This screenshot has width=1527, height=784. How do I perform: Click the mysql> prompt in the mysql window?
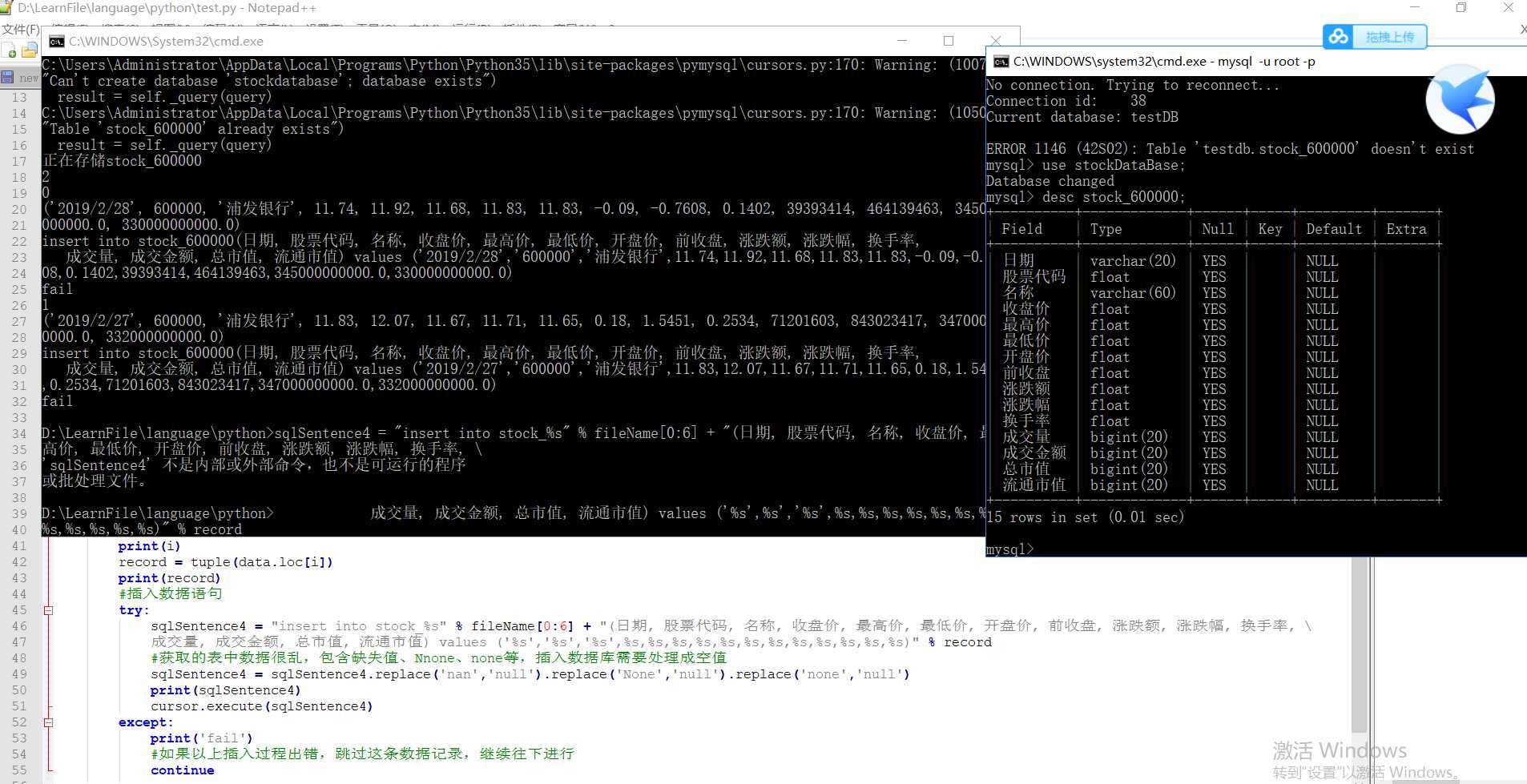point(1009,549)
